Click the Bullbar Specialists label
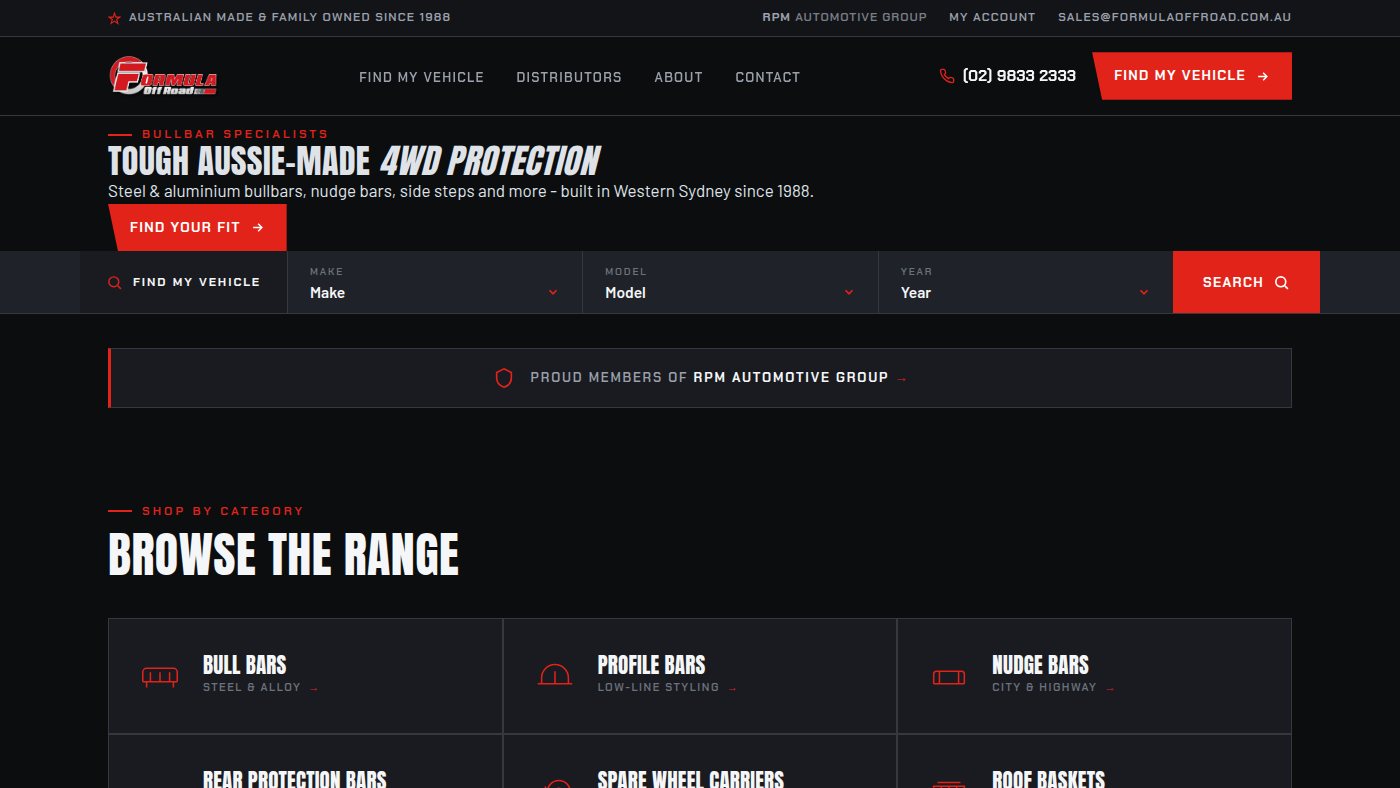 click(x=235, y=134)
